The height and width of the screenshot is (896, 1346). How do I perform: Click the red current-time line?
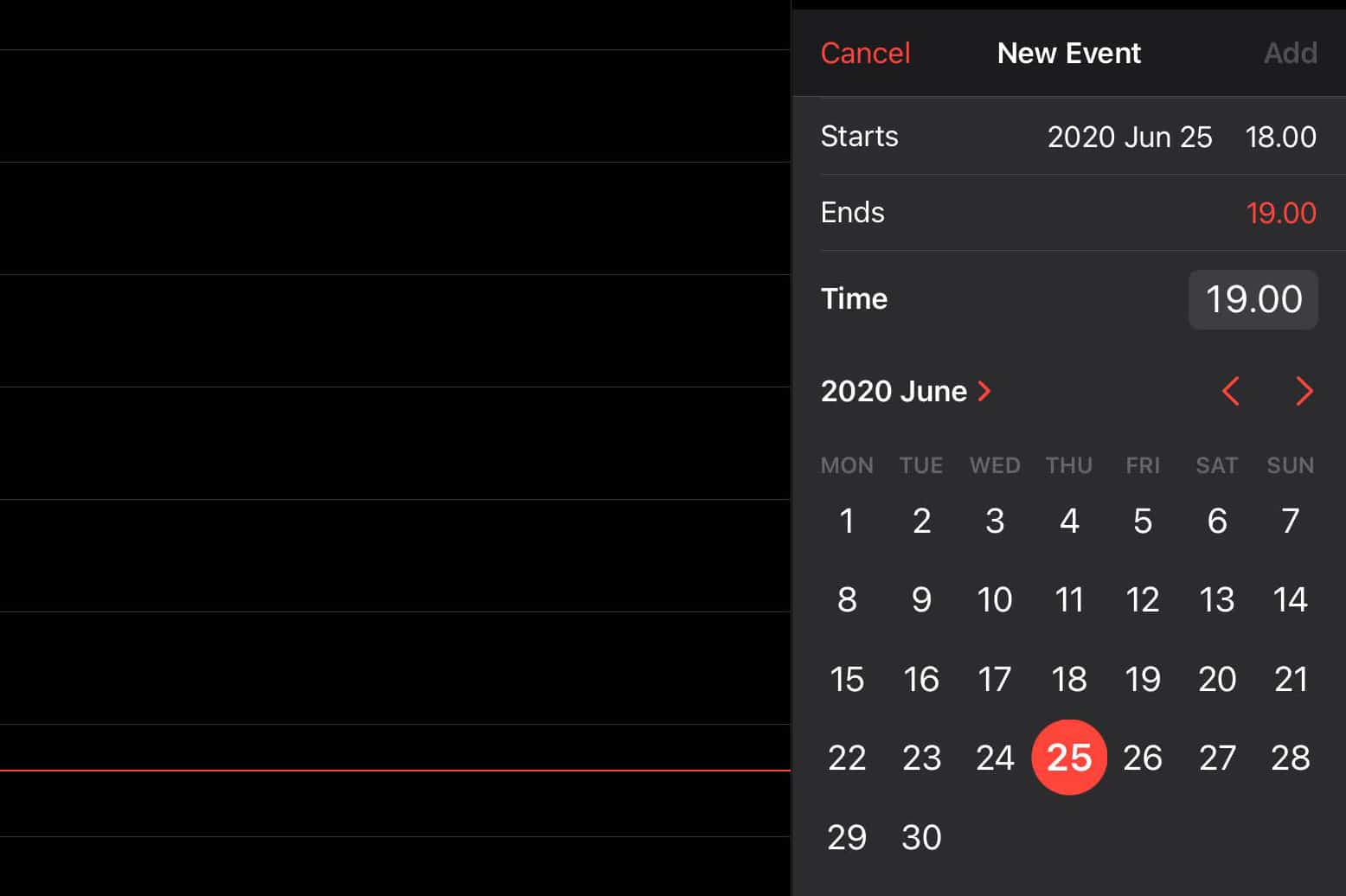coord(394,770)
